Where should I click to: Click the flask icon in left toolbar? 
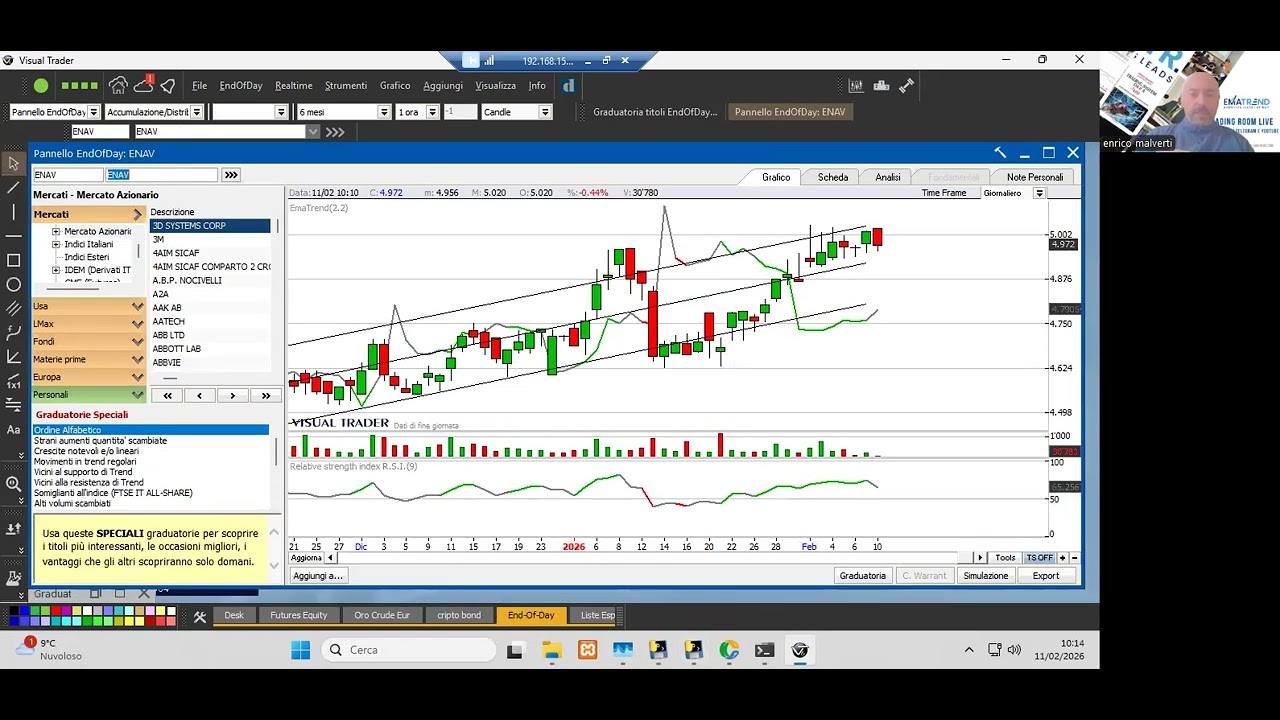(x=13, y=577)
